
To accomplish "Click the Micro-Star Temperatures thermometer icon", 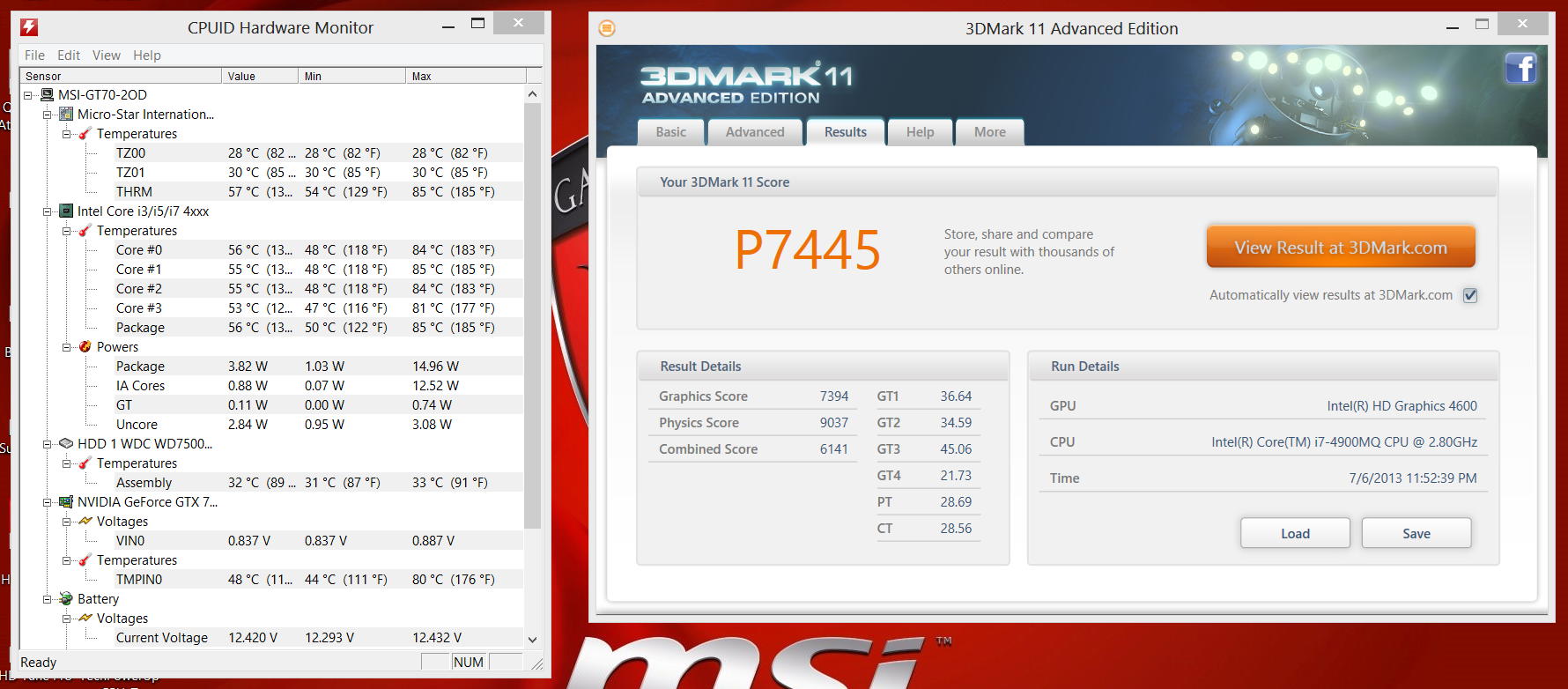I will (x=85, y=133).
